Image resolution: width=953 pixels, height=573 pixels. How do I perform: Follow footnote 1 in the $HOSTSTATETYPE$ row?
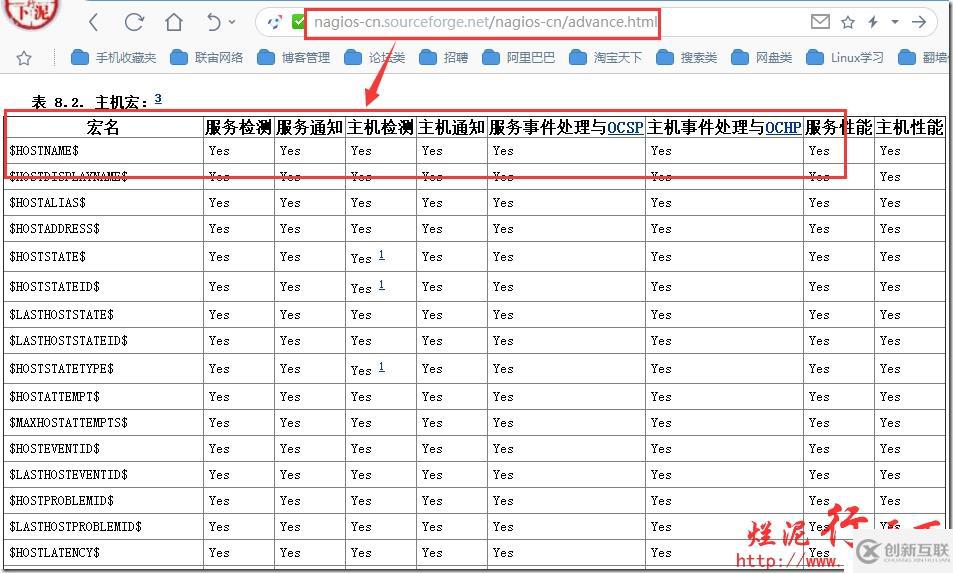[x=382, y=366]
